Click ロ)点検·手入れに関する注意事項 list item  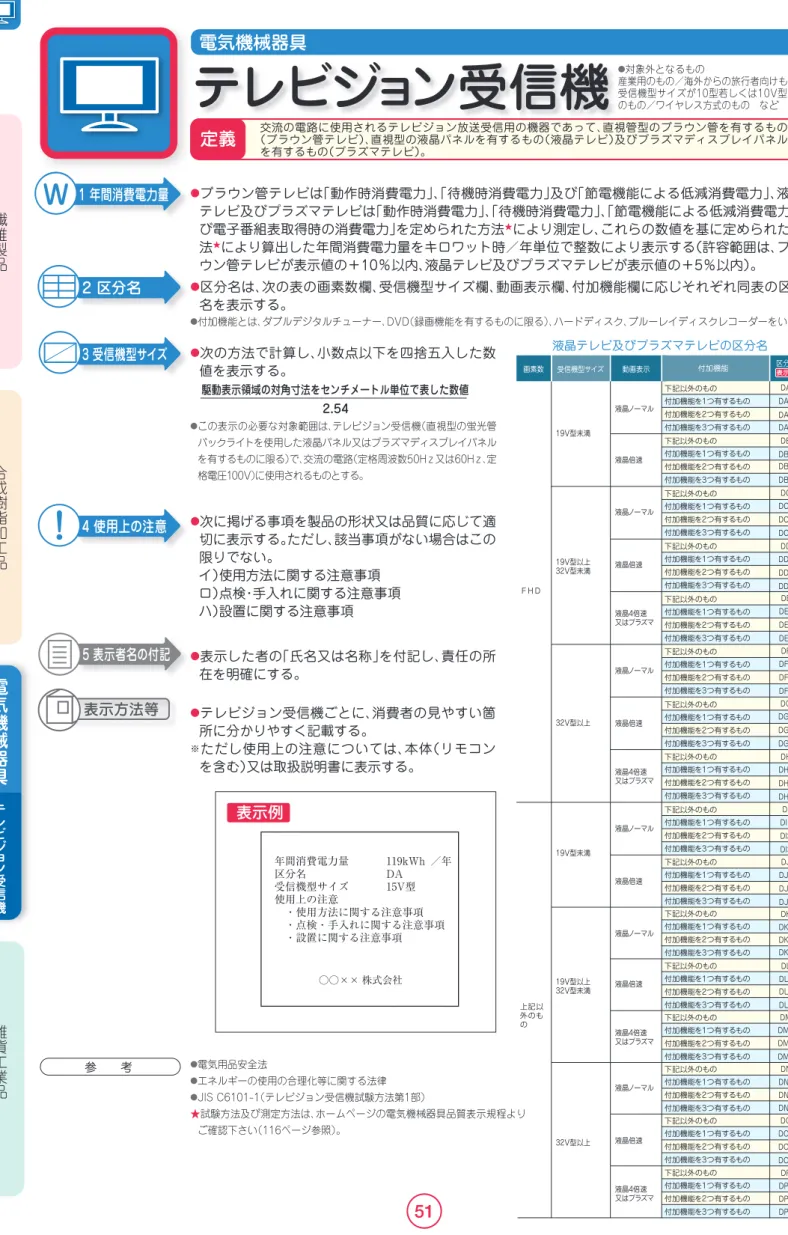pyautogui.click(x=301, y=593)
